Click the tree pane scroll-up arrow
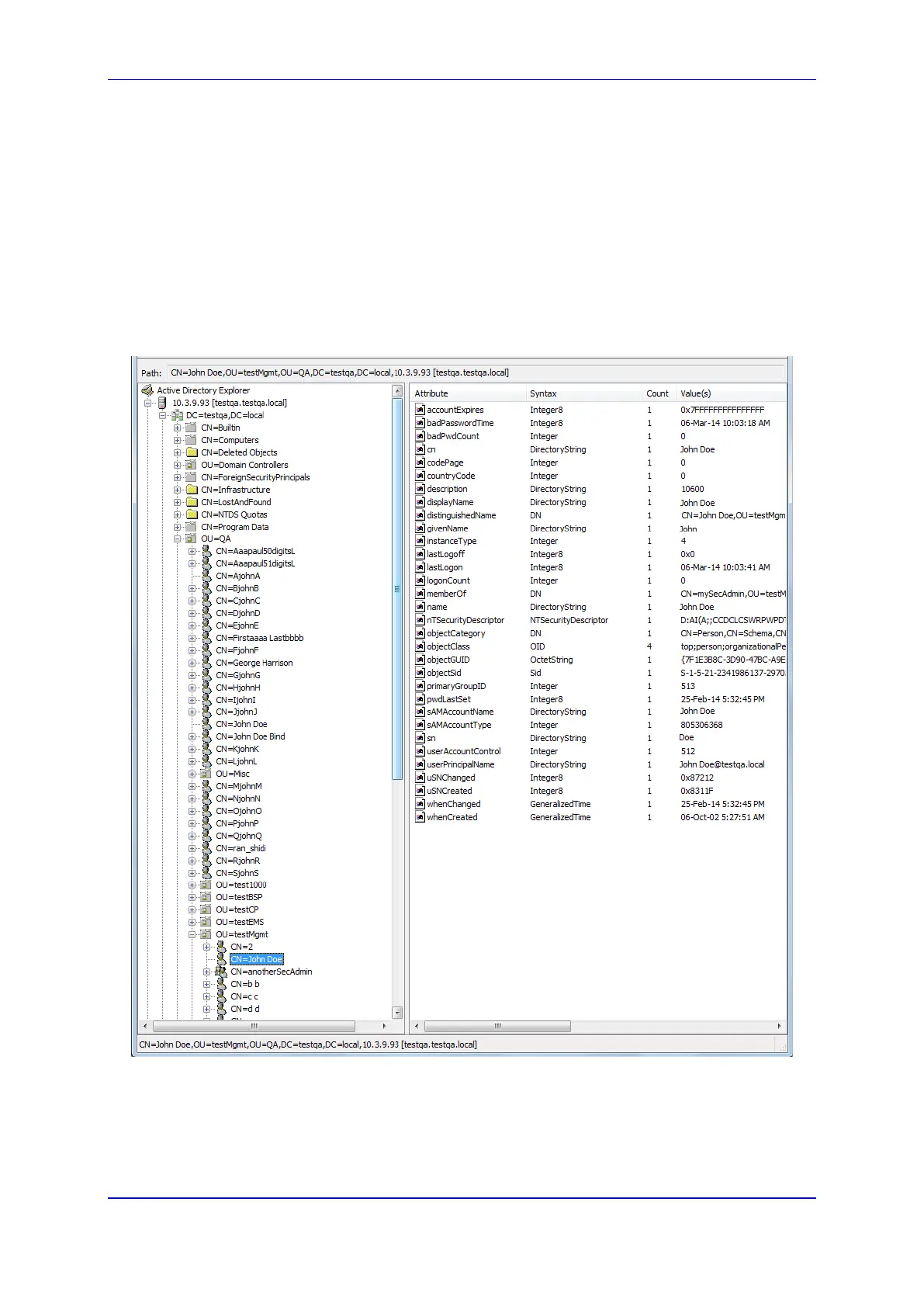Viewport: 924px width, 1306px height. coord(398,390)
